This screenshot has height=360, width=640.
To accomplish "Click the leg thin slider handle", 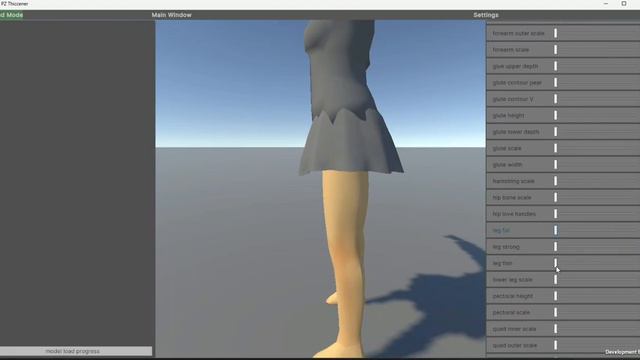I will click(x=556, y=263).
